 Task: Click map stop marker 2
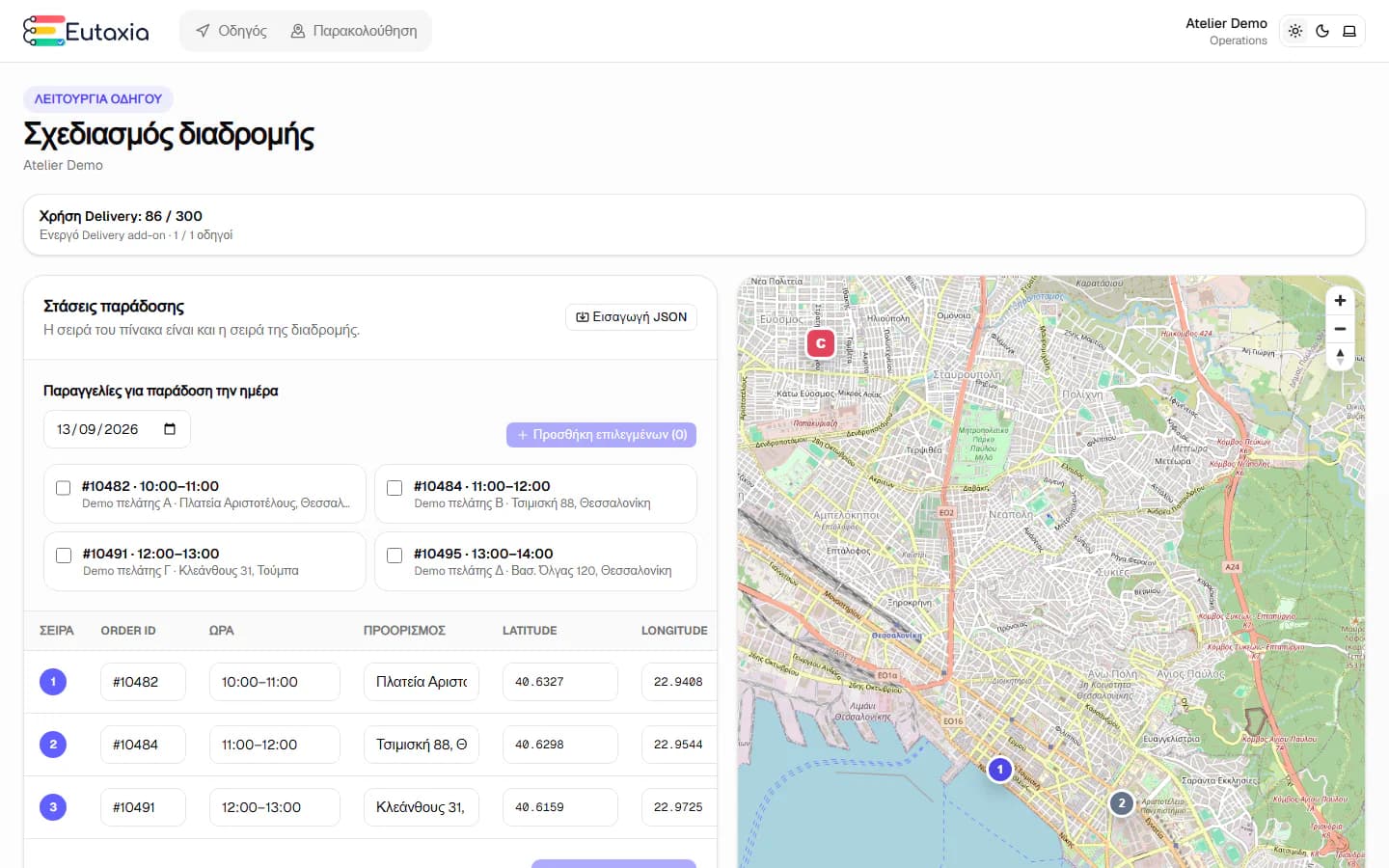click(1121, 802)
